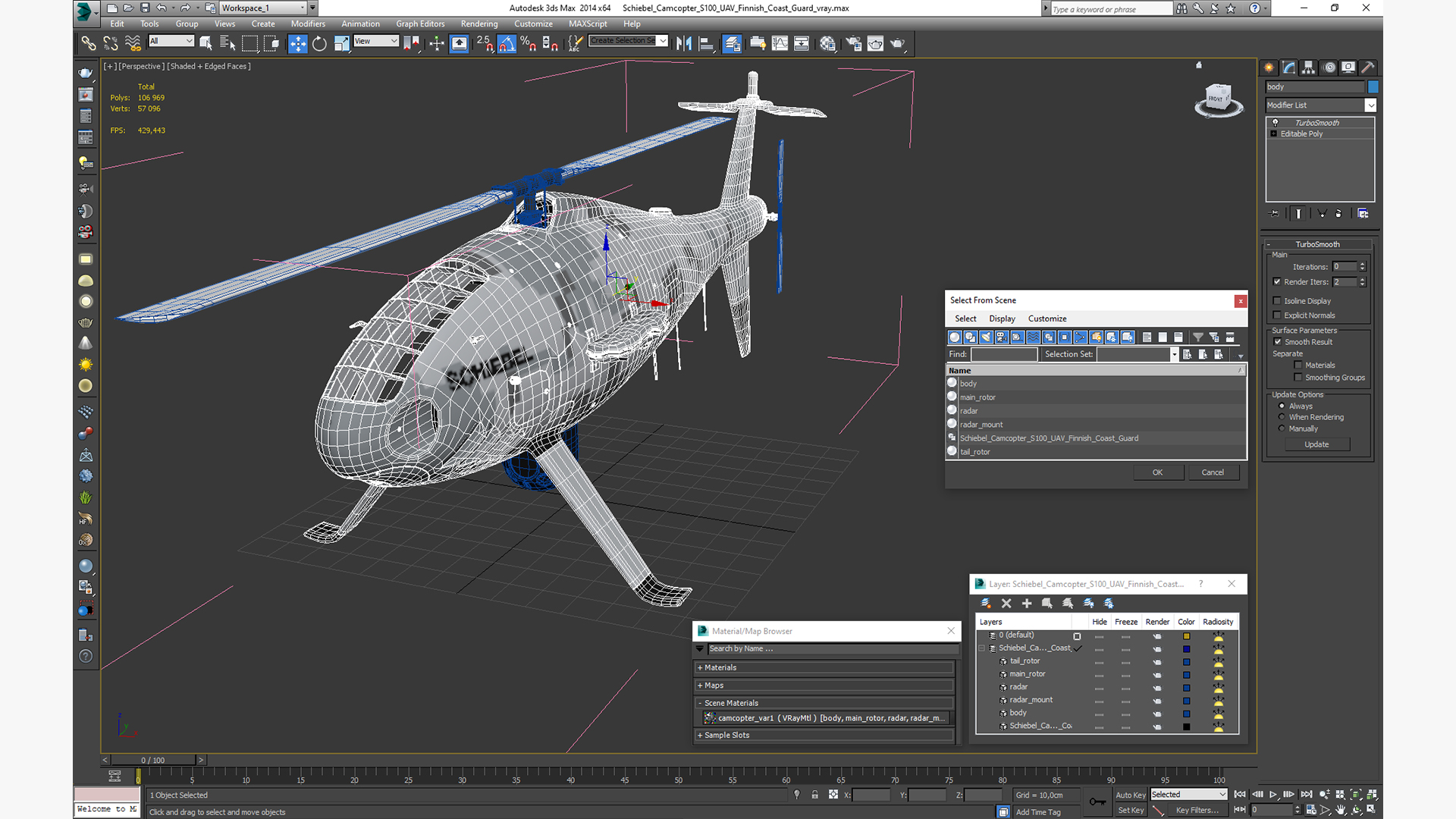This screenshot has width=1456, height=819.
Task: Click the filter funnel icon in Select From Scene
Action: click(1198, 337)
